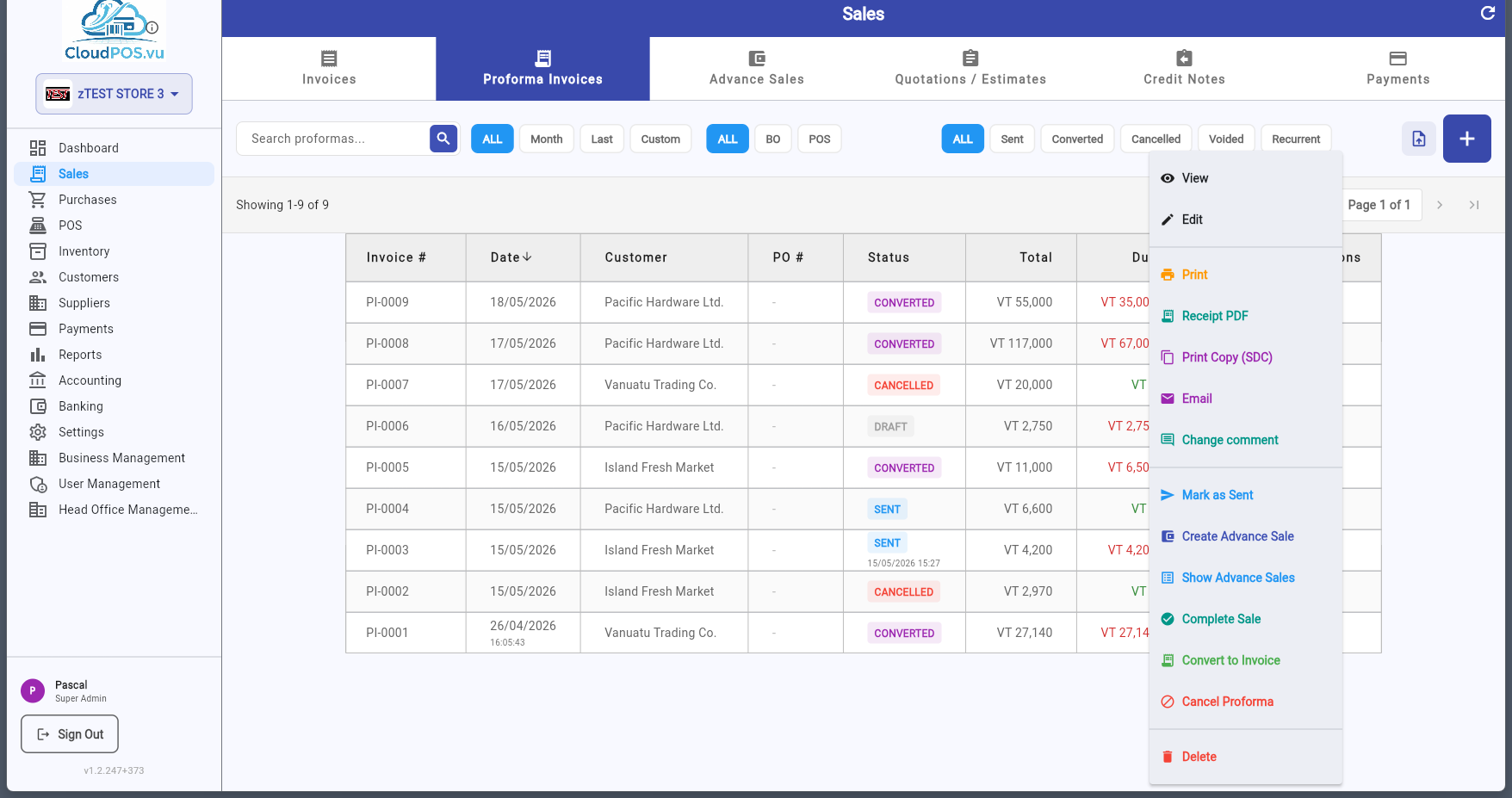The image size is (1512, 798).
Task: Filter proformas by Converted status
Action: point(1077,139)
